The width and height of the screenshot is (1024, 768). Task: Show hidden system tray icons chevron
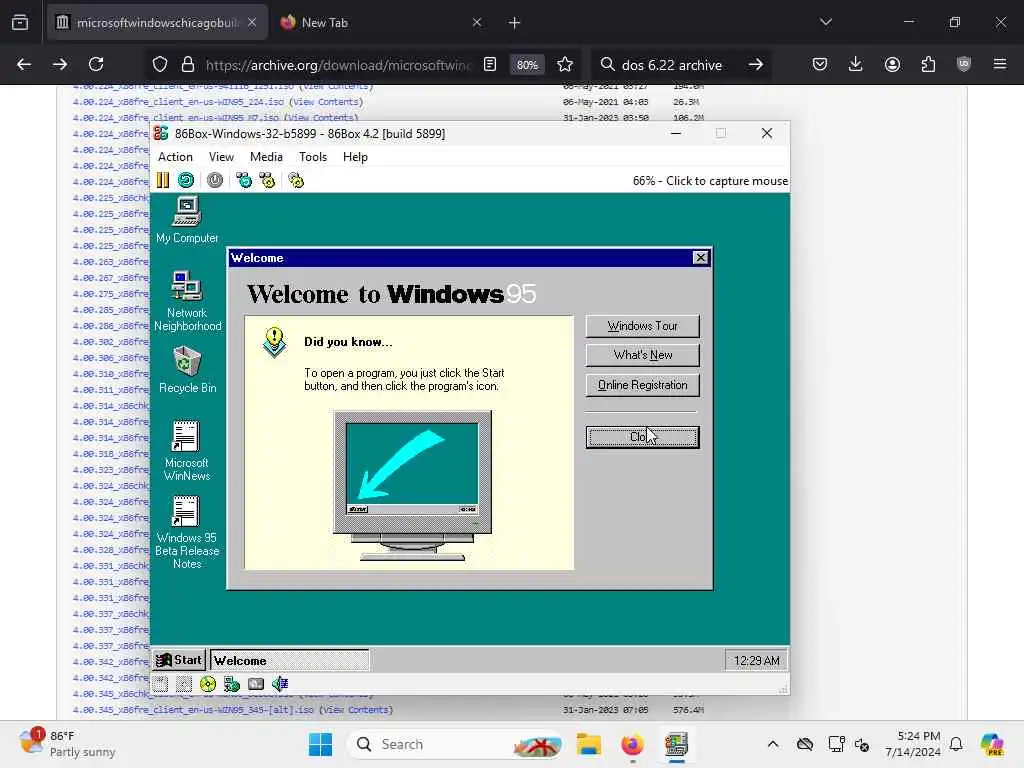[773, 744]
